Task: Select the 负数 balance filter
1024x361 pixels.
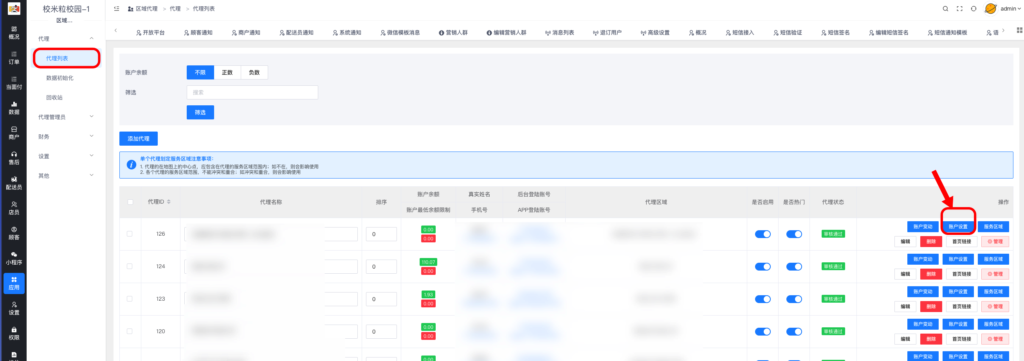Action: (254, 72)
